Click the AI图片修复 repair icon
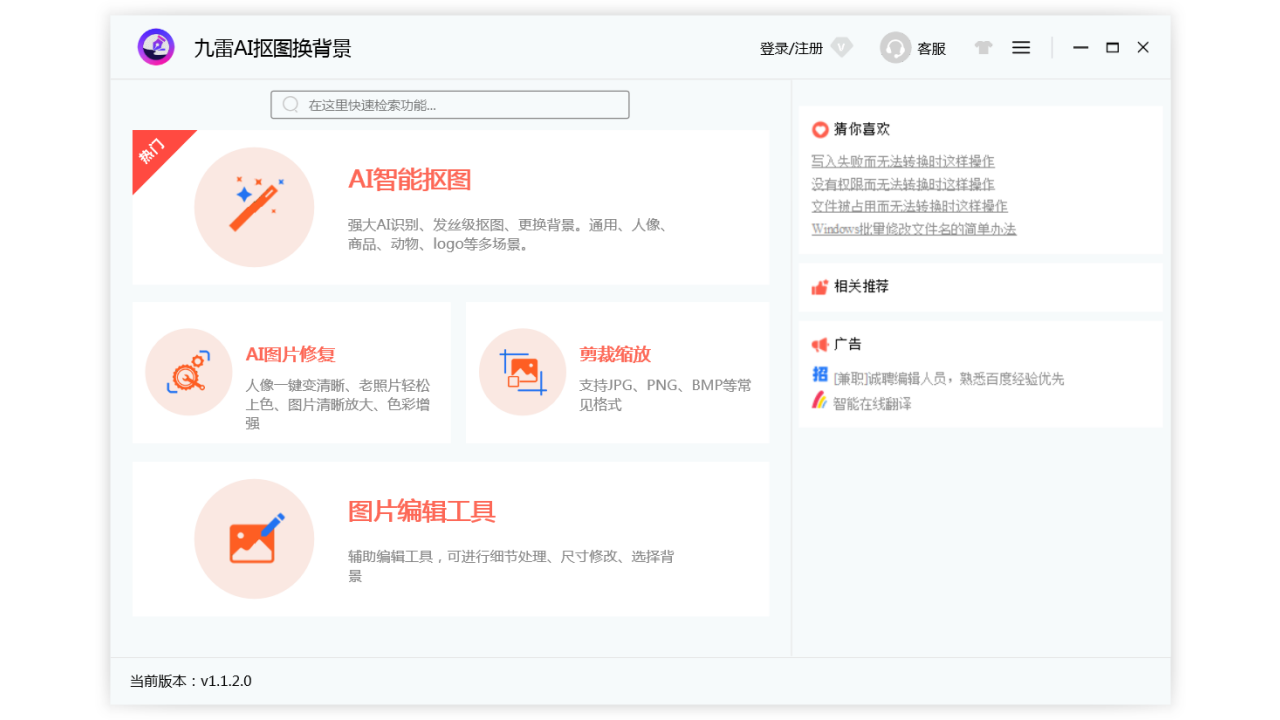 click(189, 372)
